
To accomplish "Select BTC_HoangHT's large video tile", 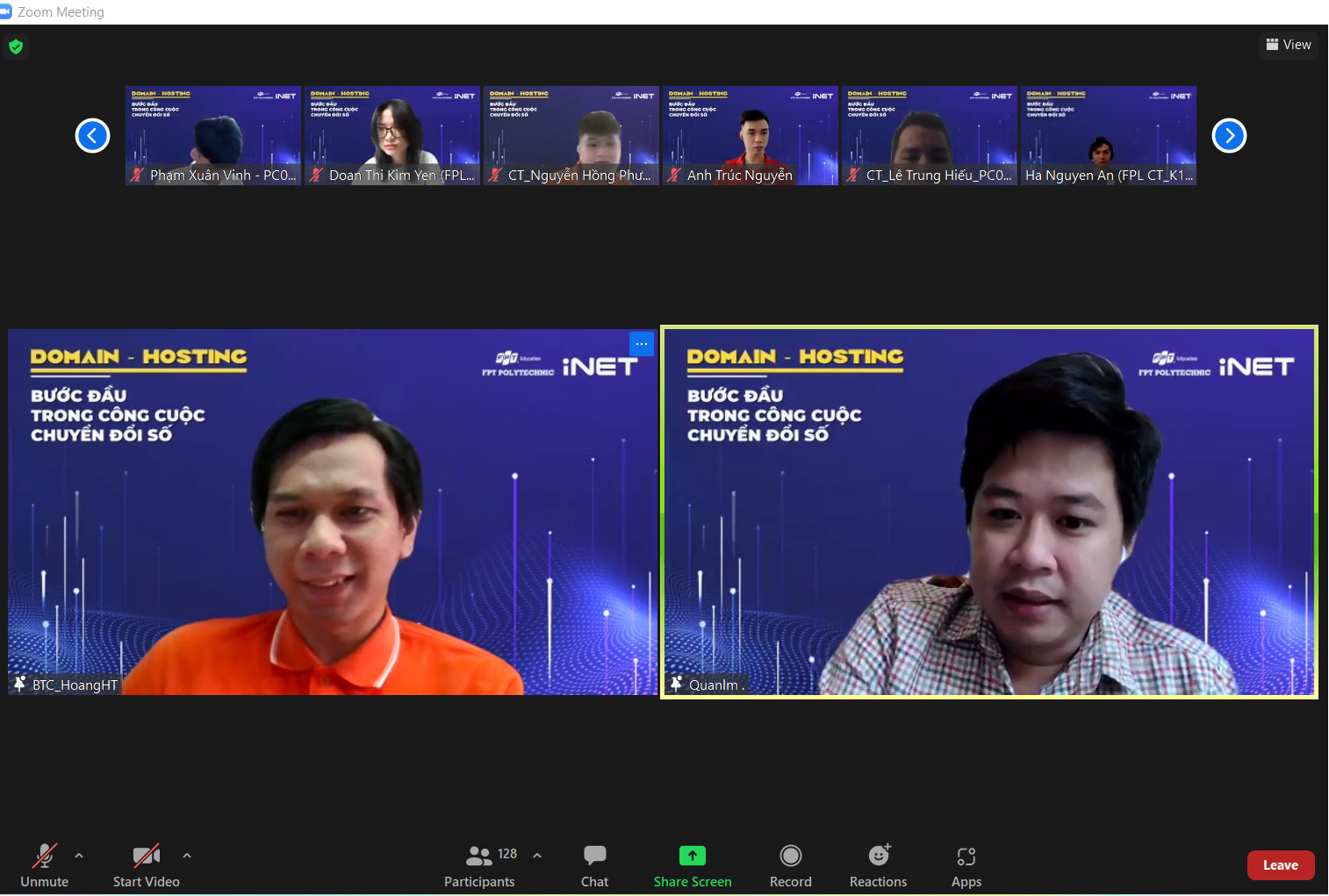I will (x=333, y=513).
